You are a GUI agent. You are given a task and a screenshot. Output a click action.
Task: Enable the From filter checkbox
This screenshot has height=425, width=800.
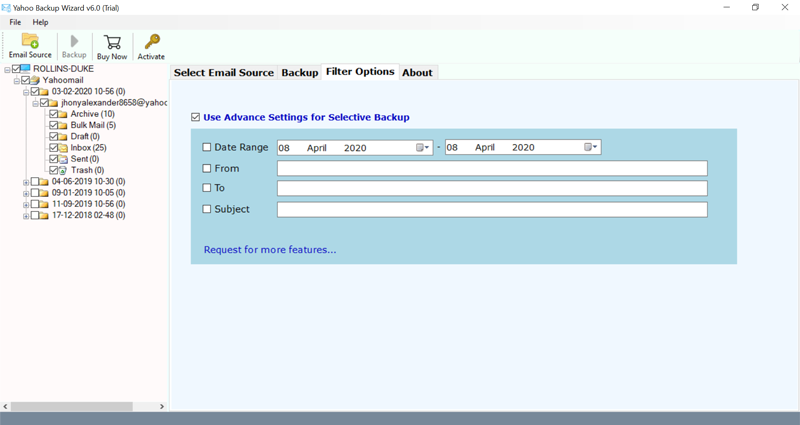click(207, 168)
